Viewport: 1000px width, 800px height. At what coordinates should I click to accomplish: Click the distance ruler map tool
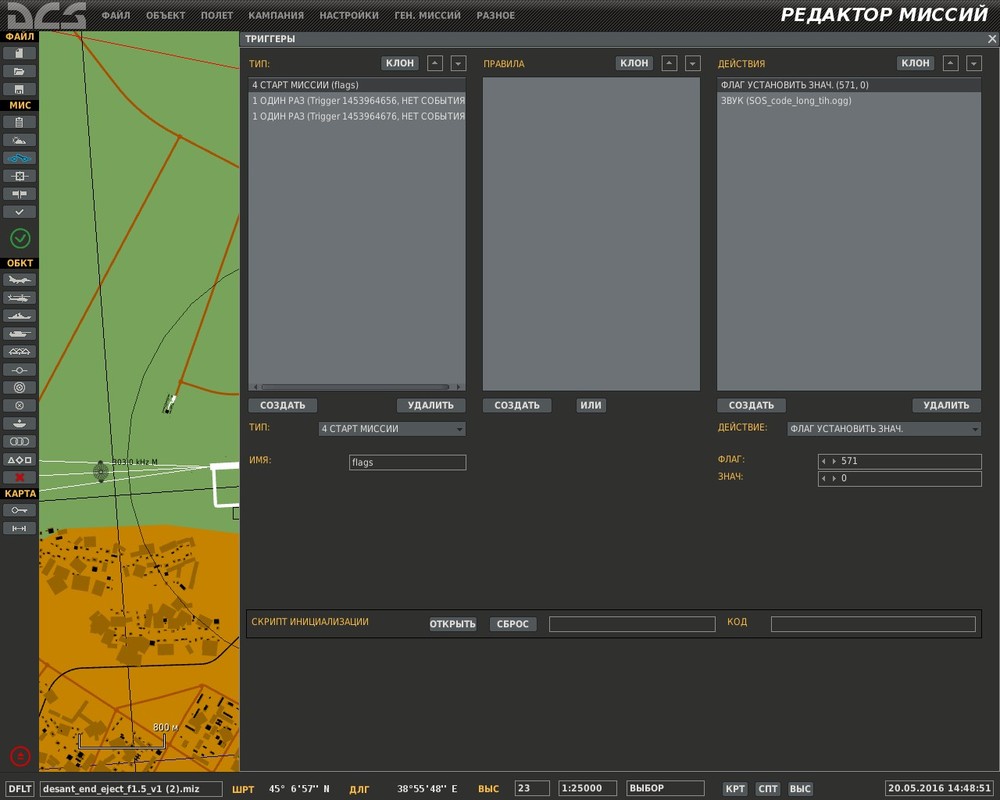20,528
